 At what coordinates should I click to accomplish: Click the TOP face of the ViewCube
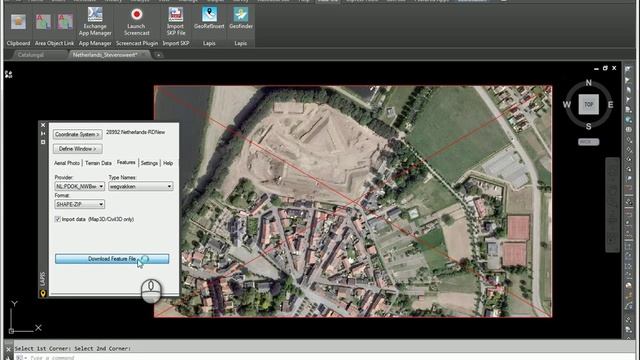pos(589,104)
